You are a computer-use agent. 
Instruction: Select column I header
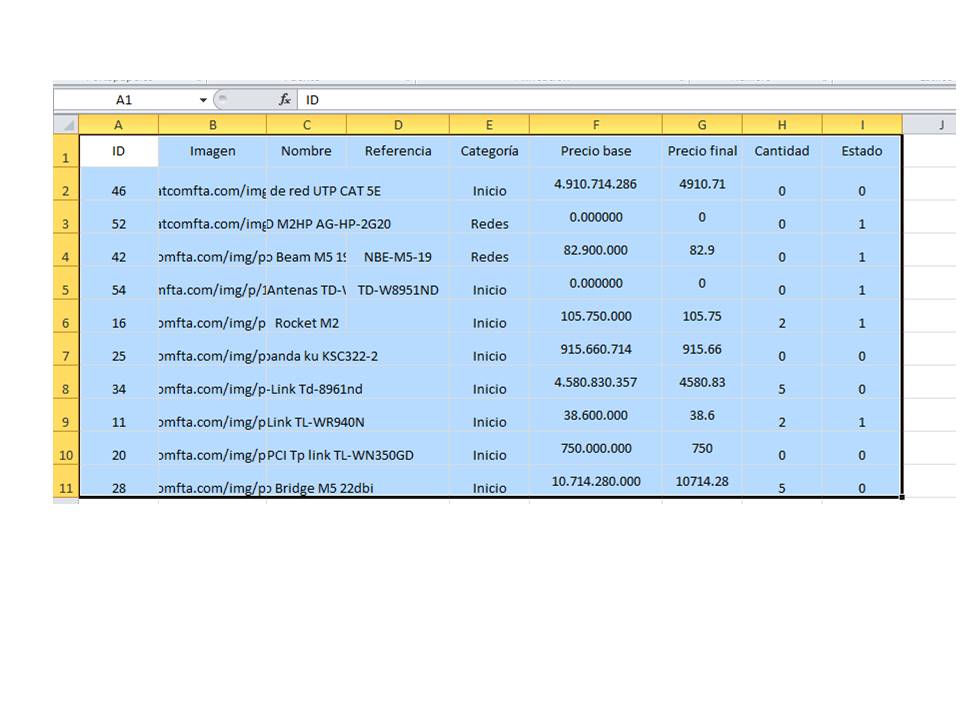click(x=862, y=125)
